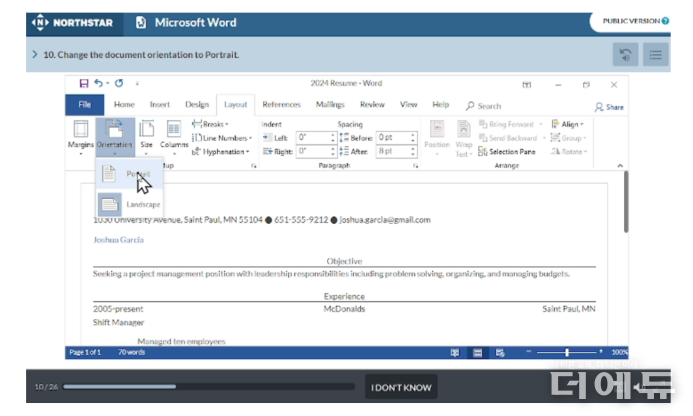Open the Customize Quick Access Toolbar arrow

tap(137, 83)
